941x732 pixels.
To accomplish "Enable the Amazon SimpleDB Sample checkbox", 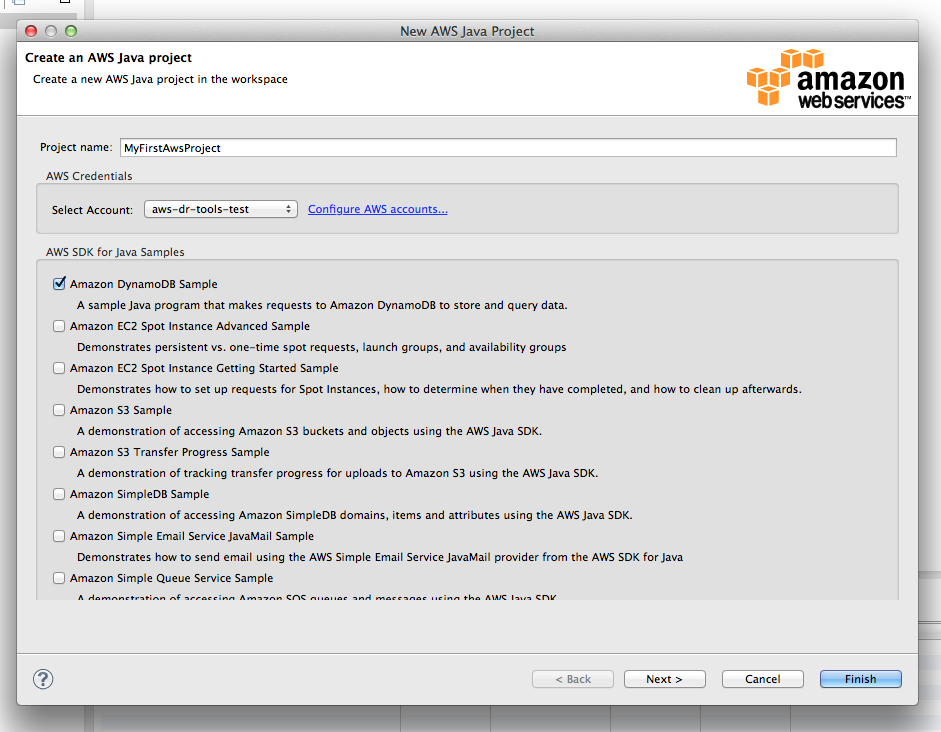I will 59,494.
